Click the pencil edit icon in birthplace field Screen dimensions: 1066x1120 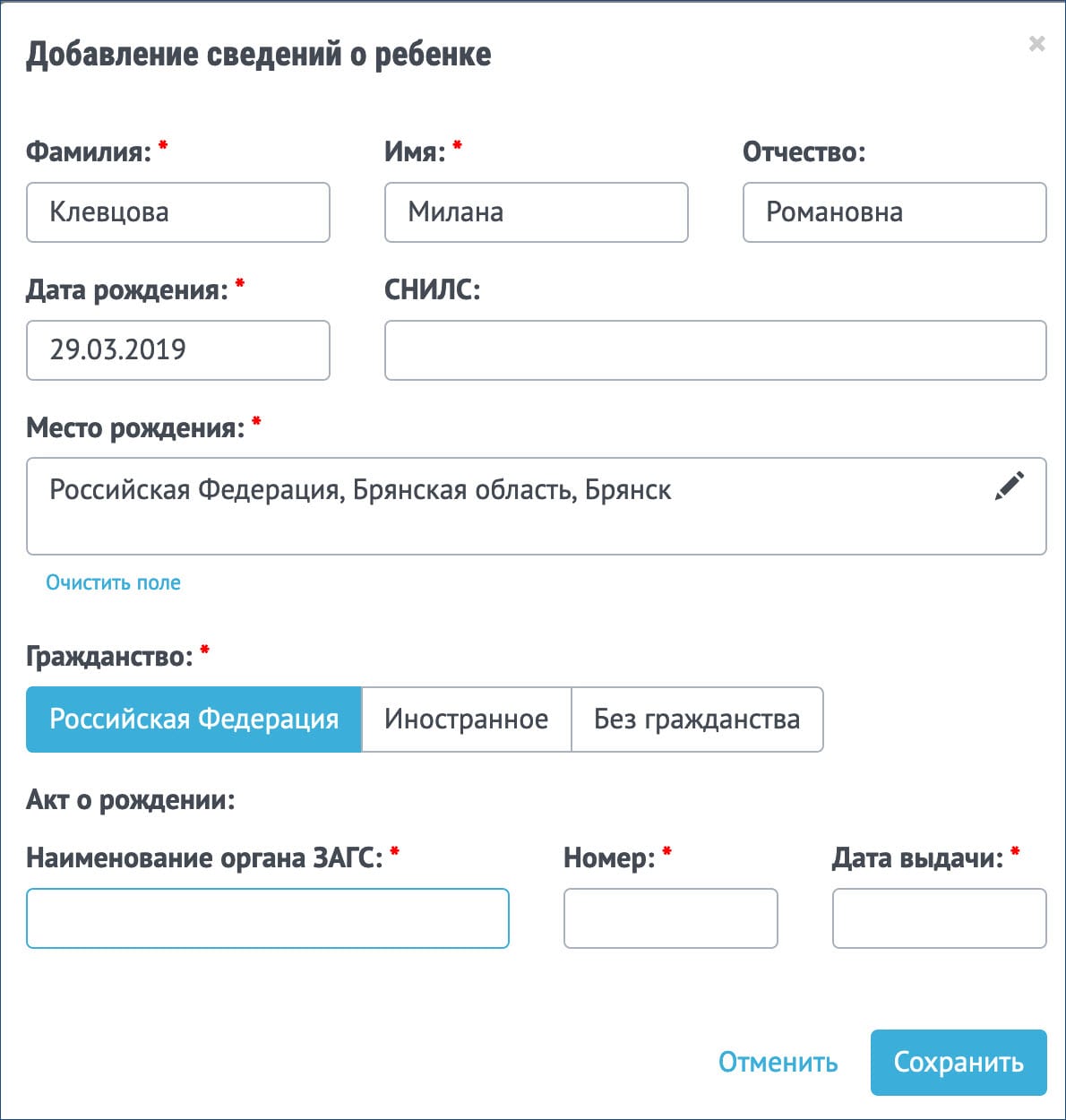point(1009,487)
